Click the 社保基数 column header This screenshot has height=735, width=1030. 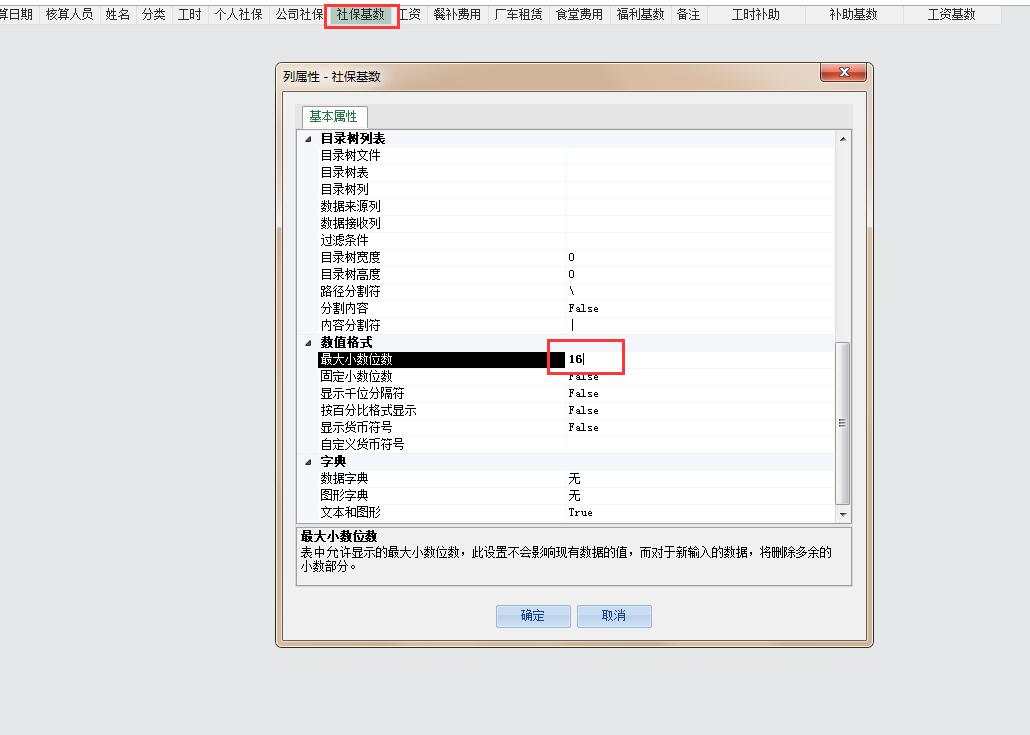click(x=361, y=15)
